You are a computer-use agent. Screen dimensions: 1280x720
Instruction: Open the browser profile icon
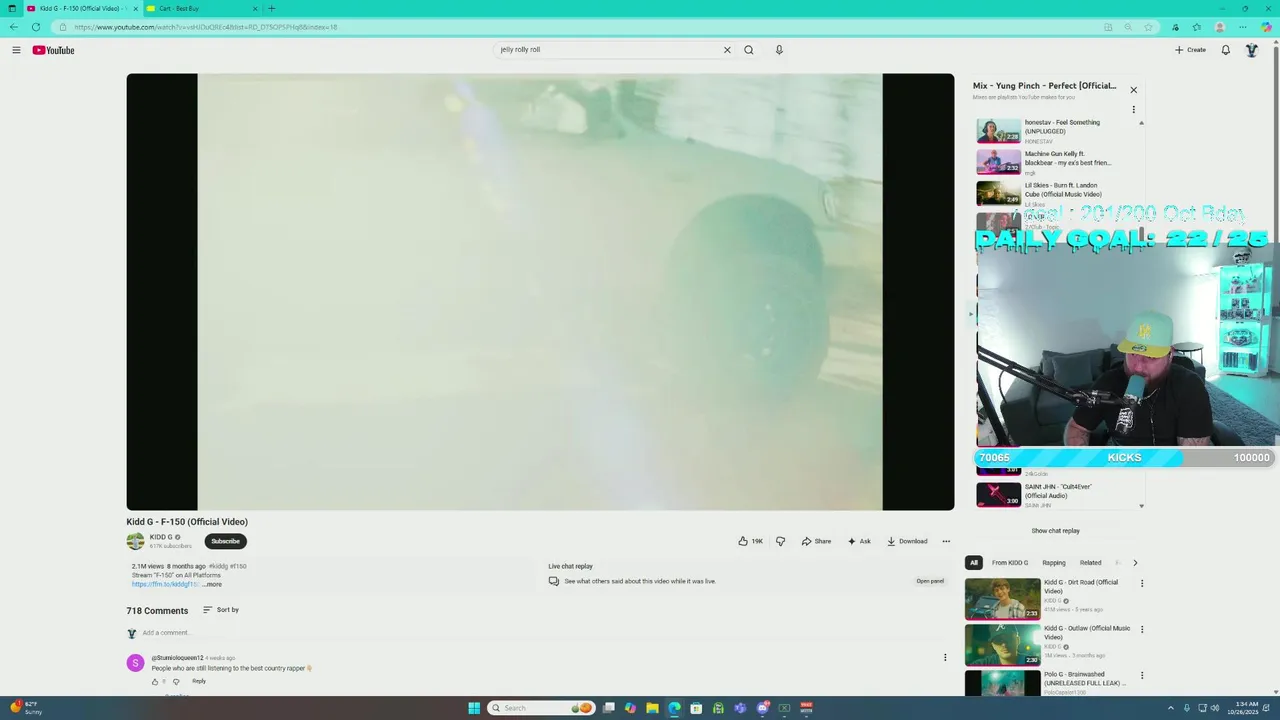coord(1220,27)
